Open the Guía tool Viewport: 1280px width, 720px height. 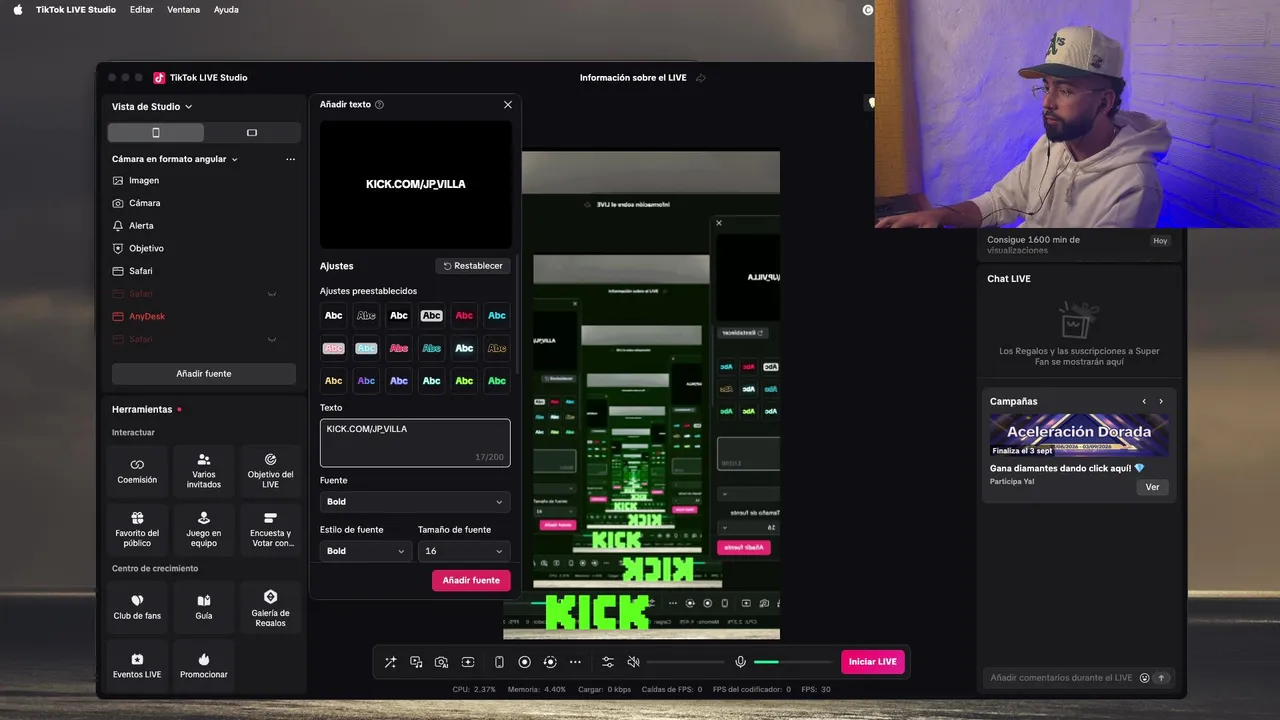(x=203, y=607)
